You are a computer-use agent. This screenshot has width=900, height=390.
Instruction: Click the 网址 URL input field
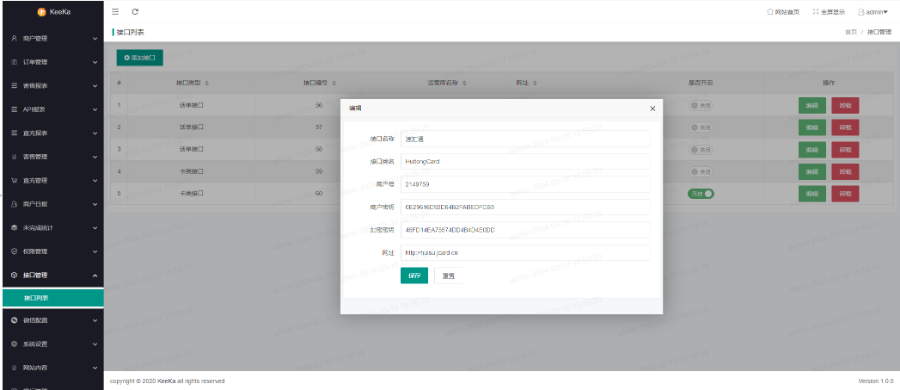pos(525,253)
